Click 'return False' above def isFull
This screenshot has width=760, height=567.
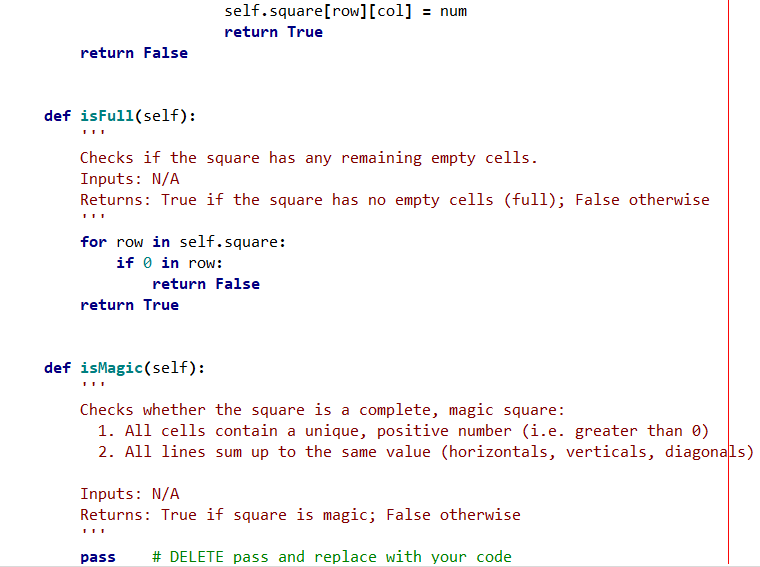[134, 53]
